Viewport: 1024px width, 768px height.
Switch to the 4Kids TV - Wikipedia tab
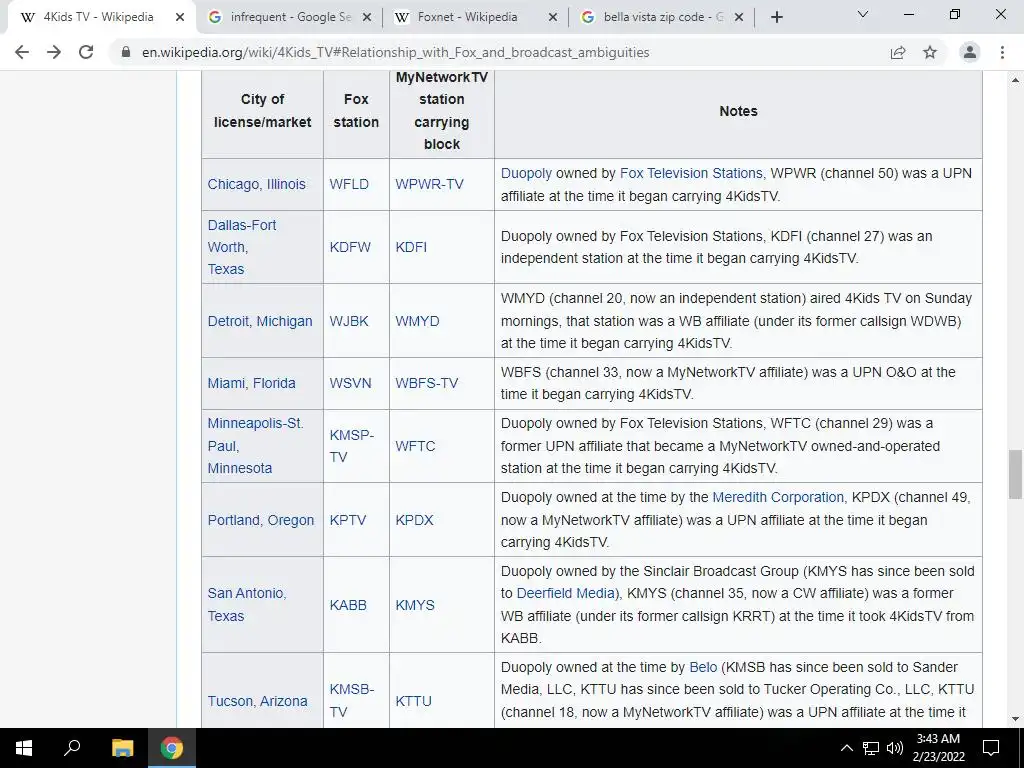(x=98, y=17)
